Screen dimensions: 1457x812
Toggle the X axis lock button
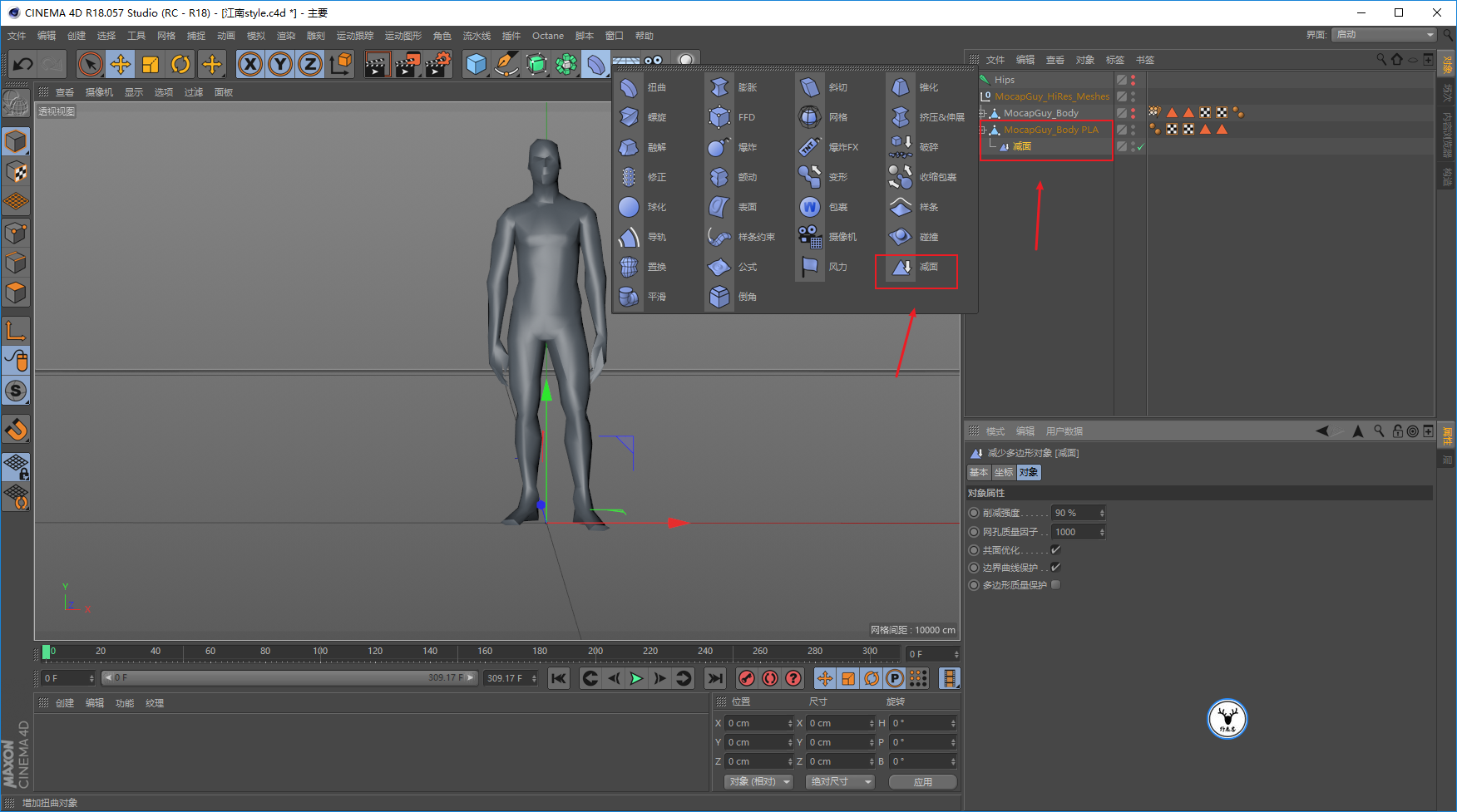(250, 64)
